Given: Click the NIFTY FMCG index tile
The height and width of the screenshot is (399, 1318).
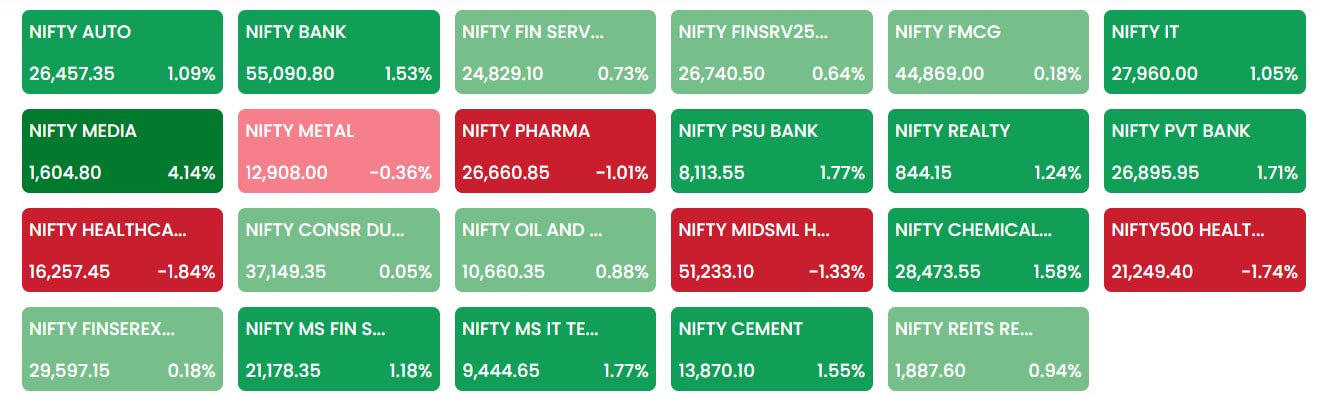Looking at the screenshot, I should click(x=988, y=52).
